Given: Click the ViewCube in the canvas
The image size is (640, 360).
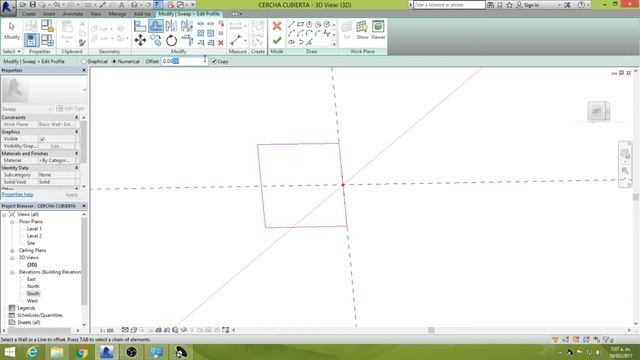Looking at the screenshot, I should click(598, 111).
